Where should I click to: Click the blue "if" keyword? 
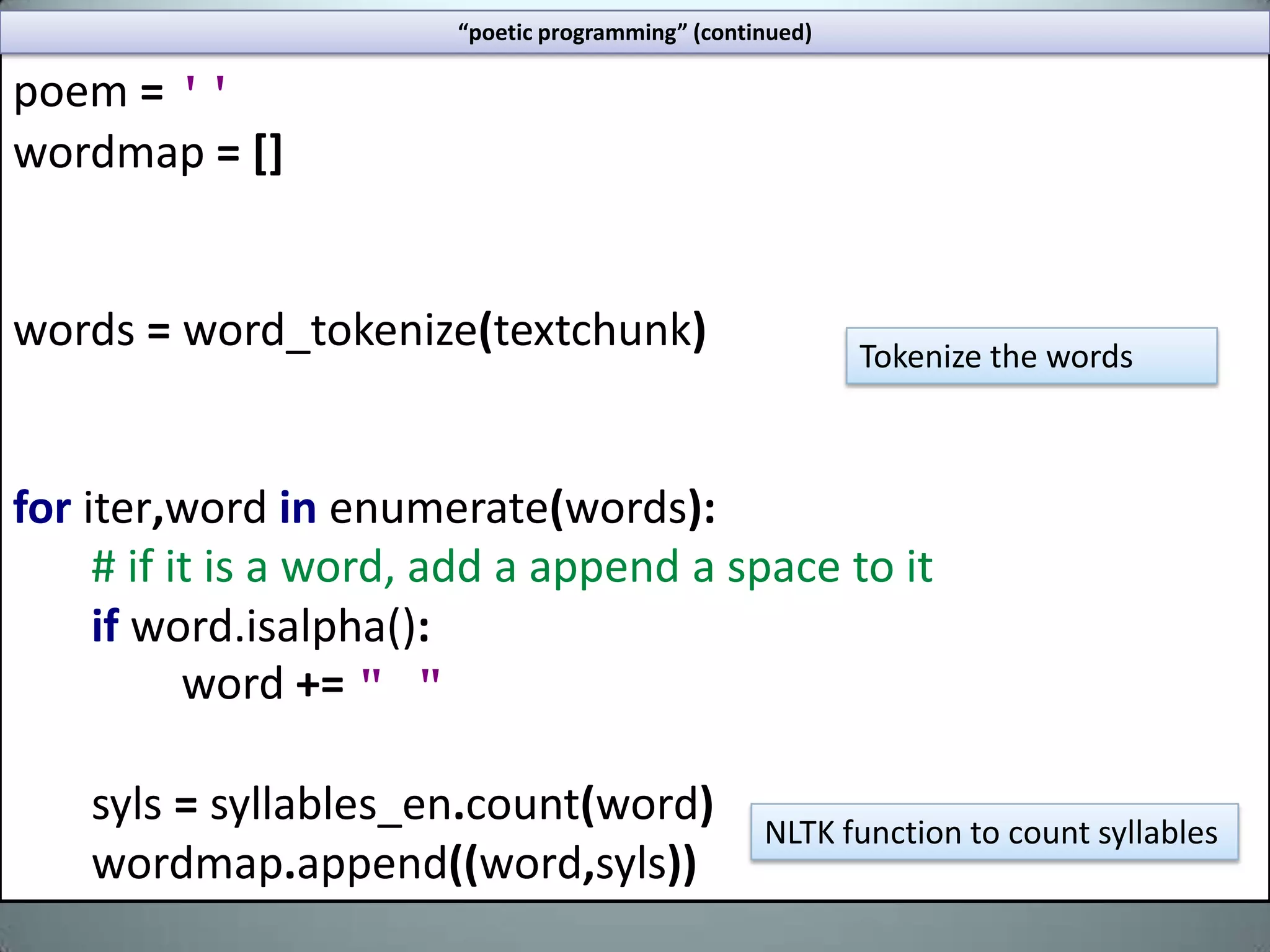(x=105, y=626)
